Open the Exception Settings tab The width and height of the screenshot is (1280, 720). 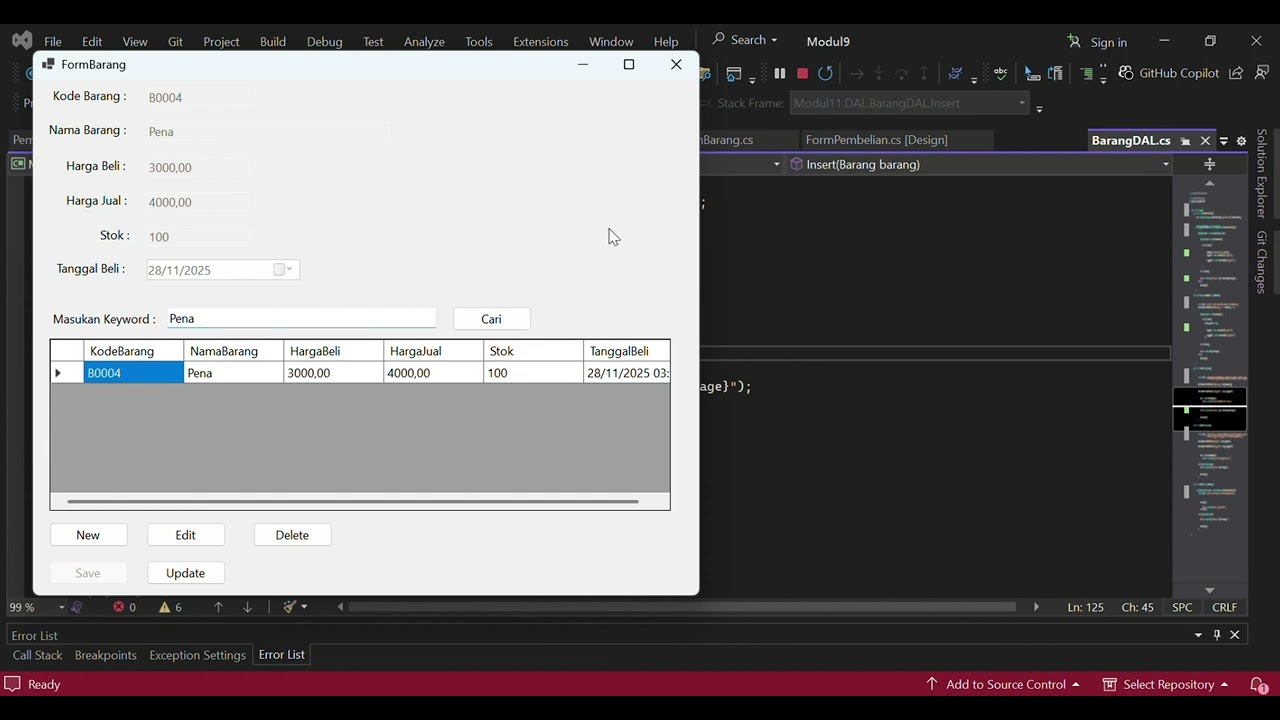click(x=197, y=655)
